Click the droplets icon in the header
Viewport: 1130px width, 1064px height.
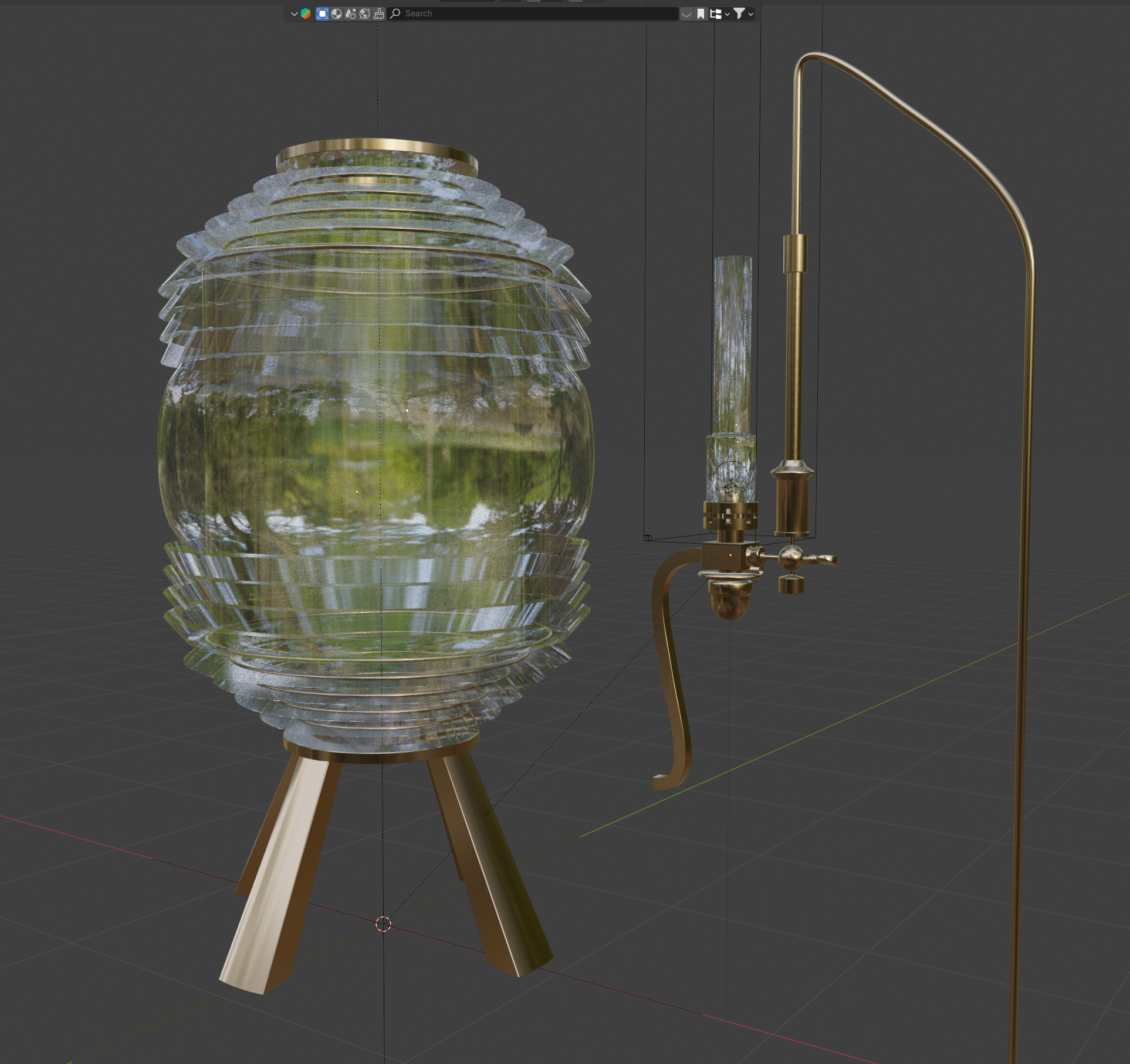tap(350, 13)
